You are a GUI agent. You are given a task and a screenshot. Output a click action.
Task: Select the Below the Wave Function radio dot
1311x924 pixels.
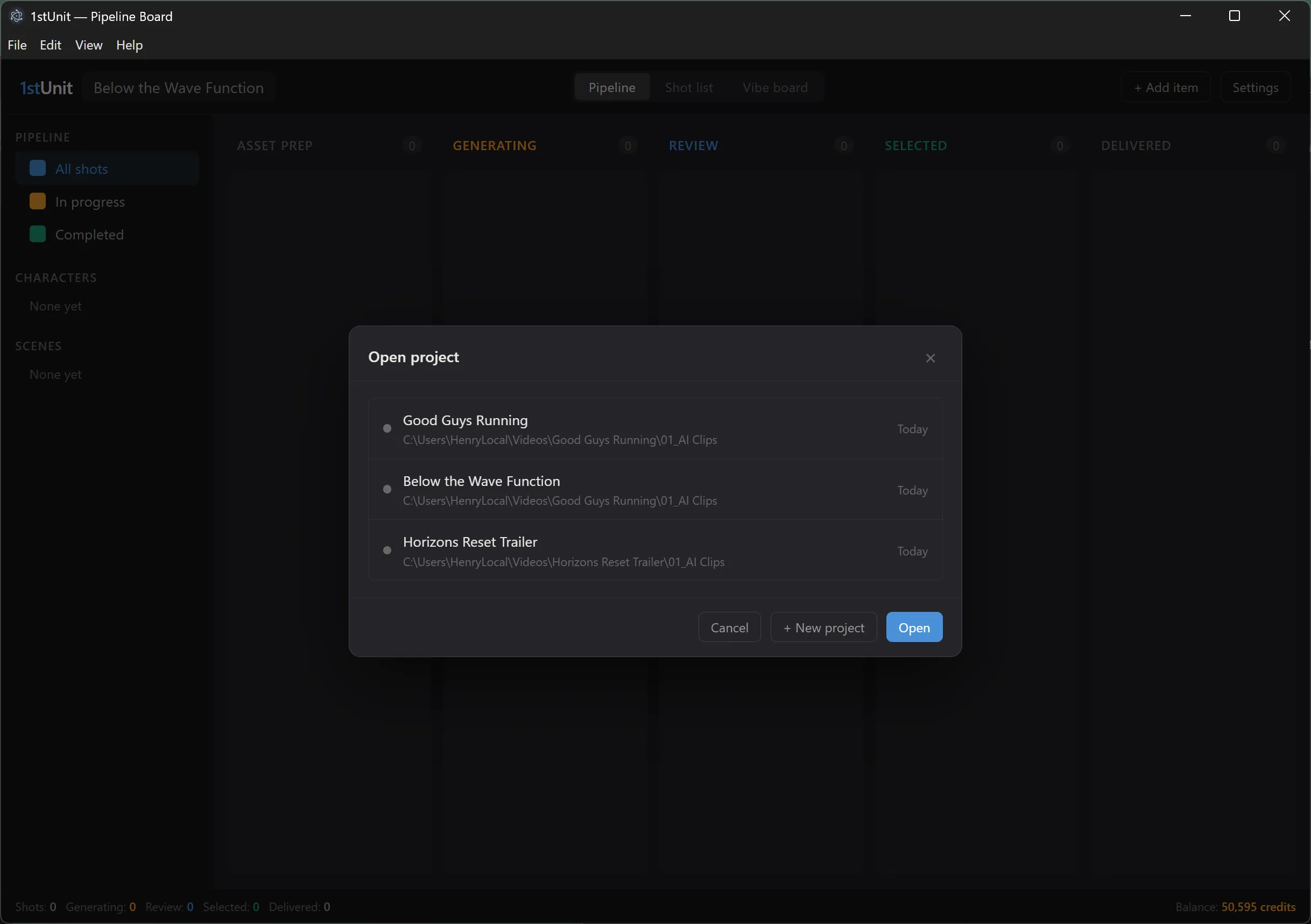point(387,489)
